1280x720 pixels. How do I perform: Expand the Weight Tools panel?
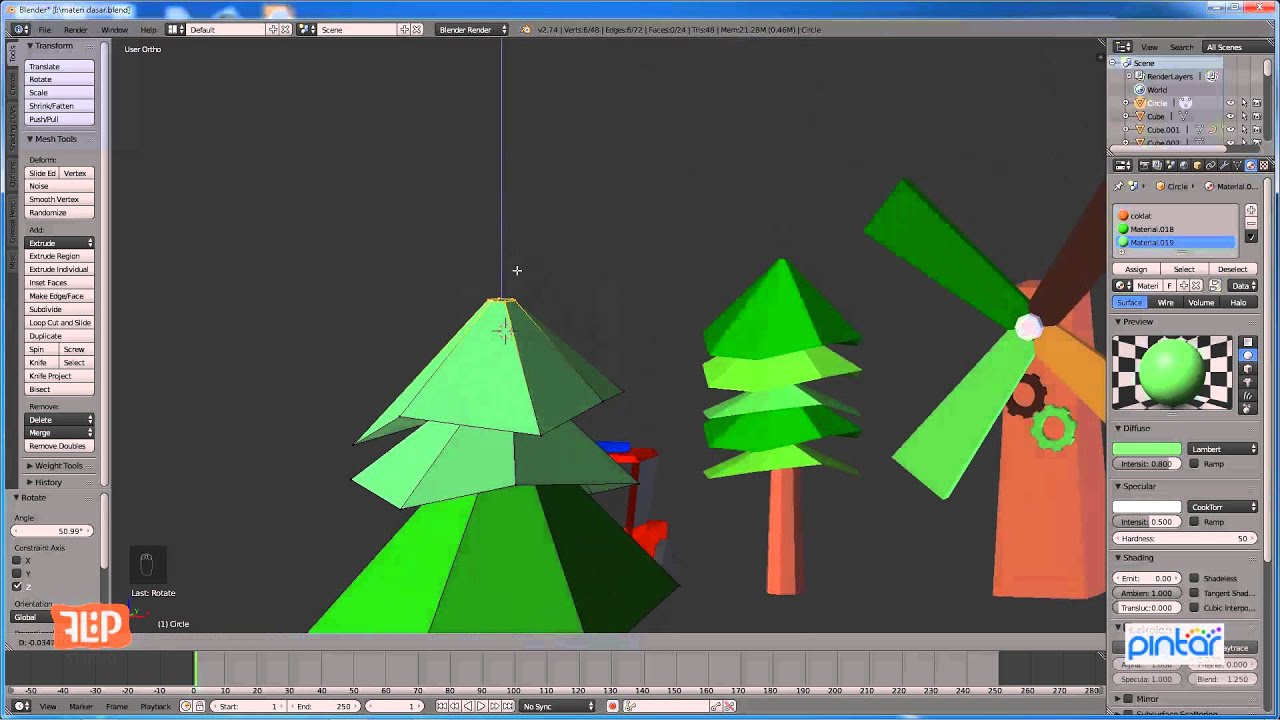[59, 466]
